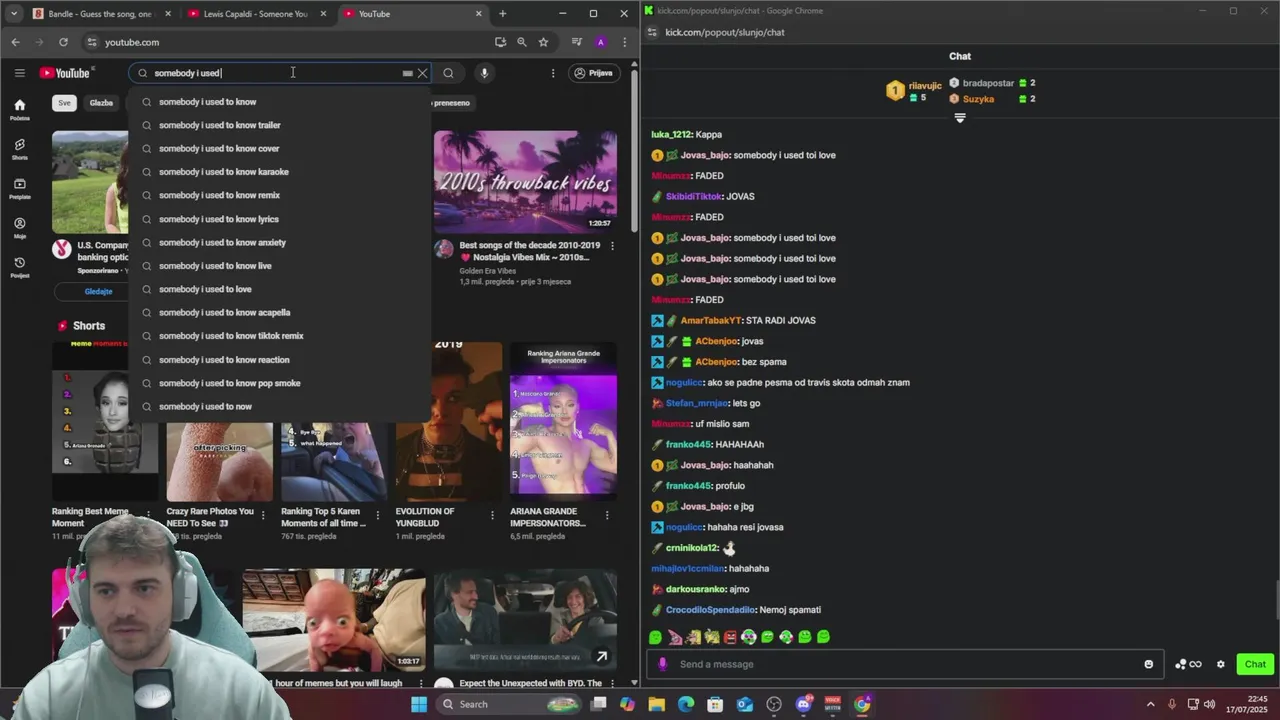Go to YouTube Home in sidebar
Screen dimensions: 1280x720
coord(19,109)
